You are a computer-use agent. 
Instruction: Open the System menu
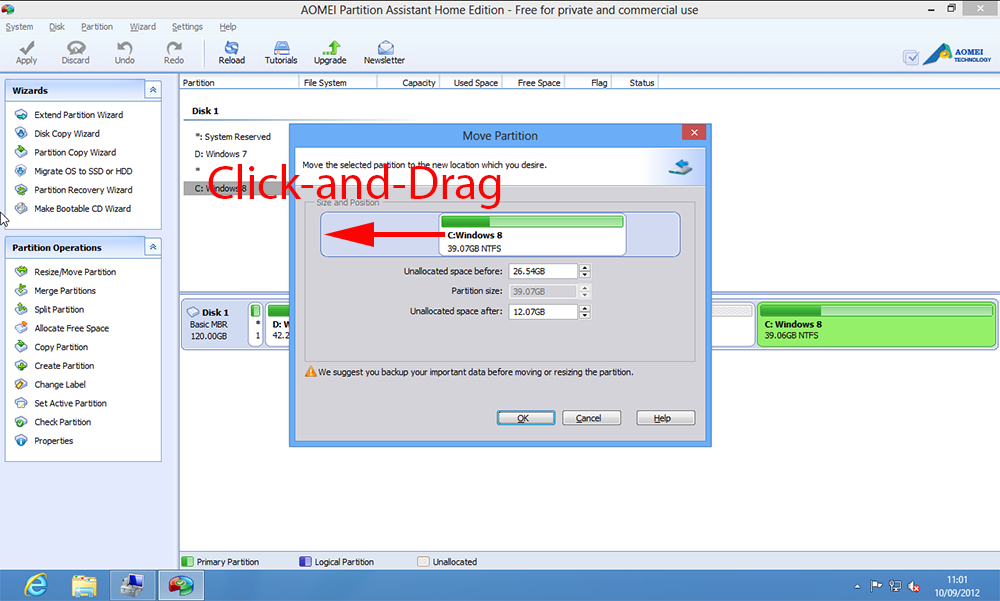pyautogui.click(x=19, y=27)
